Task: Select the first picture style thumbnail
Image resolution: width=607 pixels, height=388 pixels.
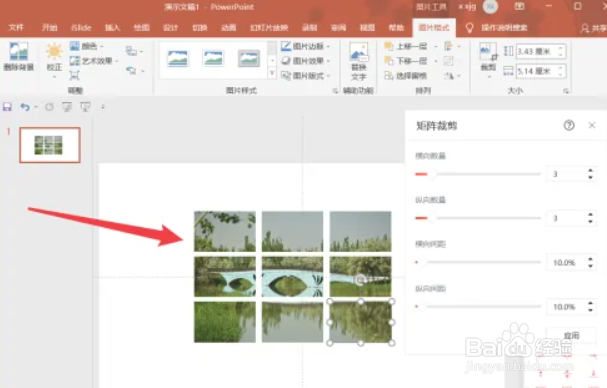Action: [x=178, y=59]
